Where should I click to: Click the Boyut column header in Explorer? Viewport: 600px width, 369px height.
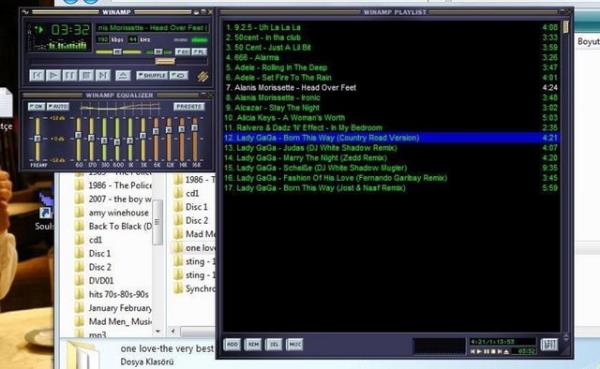(588, 41)
